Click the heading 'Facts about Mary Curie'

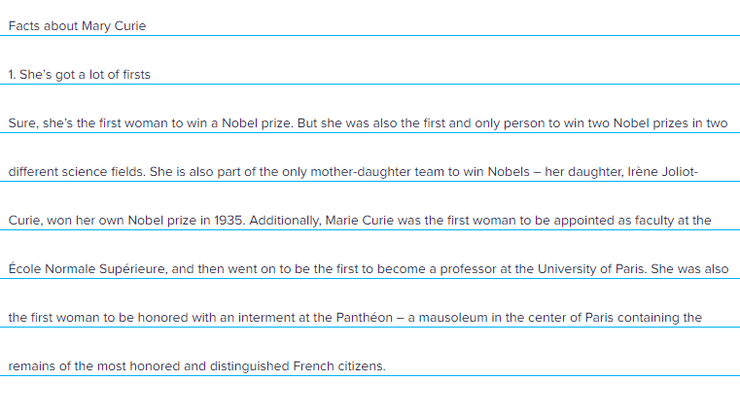point(77,26)
